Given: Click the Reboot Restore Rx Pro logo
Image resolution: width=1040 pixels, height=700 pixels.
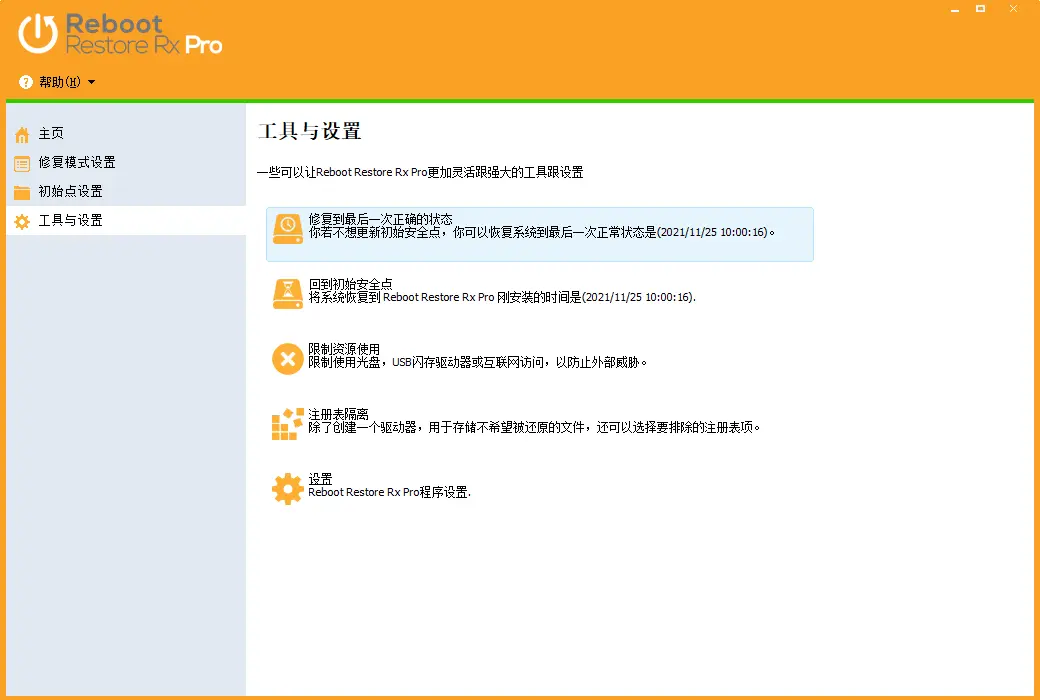Looking at the screenshot, I should [120, 34].
